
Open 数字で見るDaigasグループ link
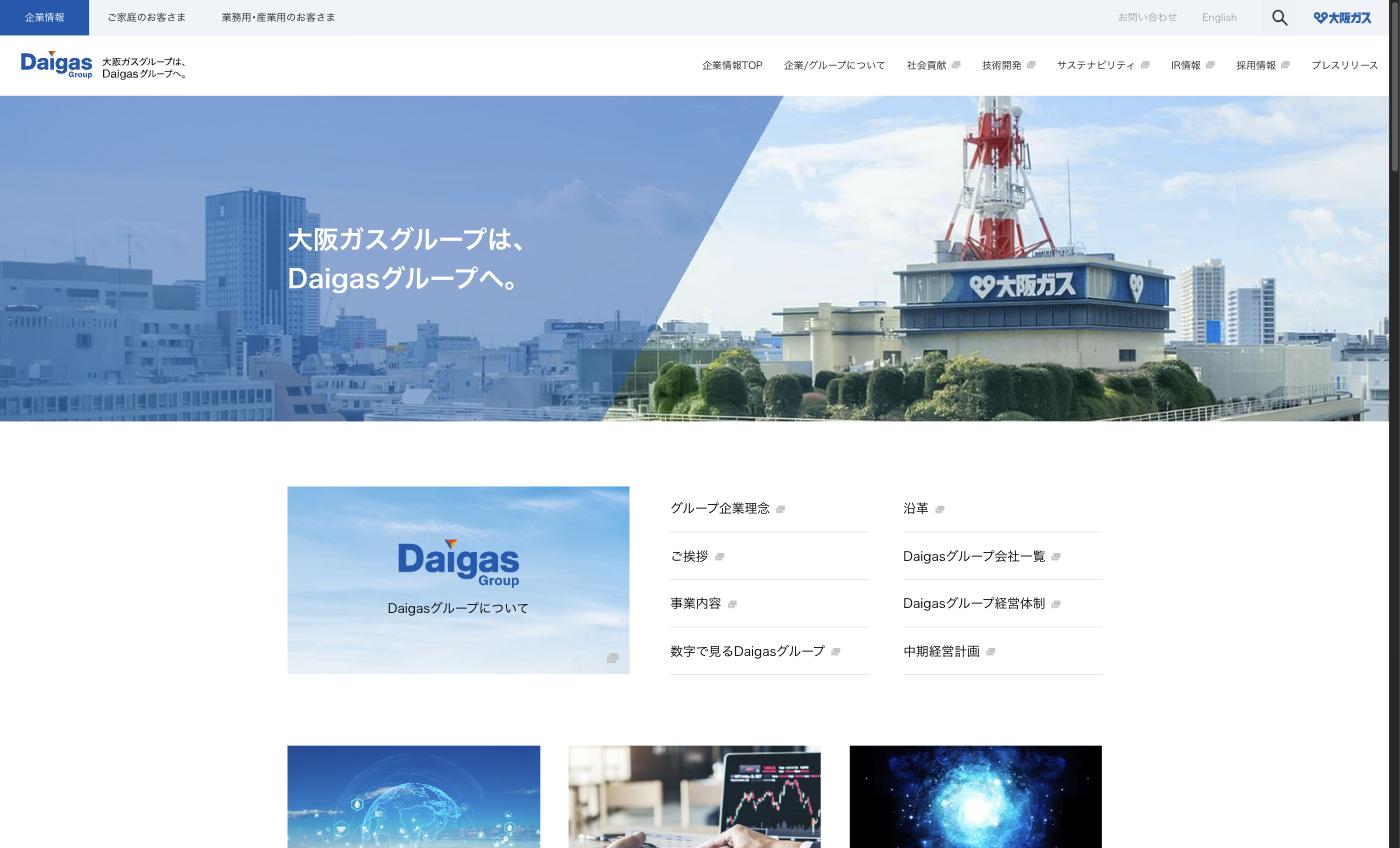tap(747, 651)
